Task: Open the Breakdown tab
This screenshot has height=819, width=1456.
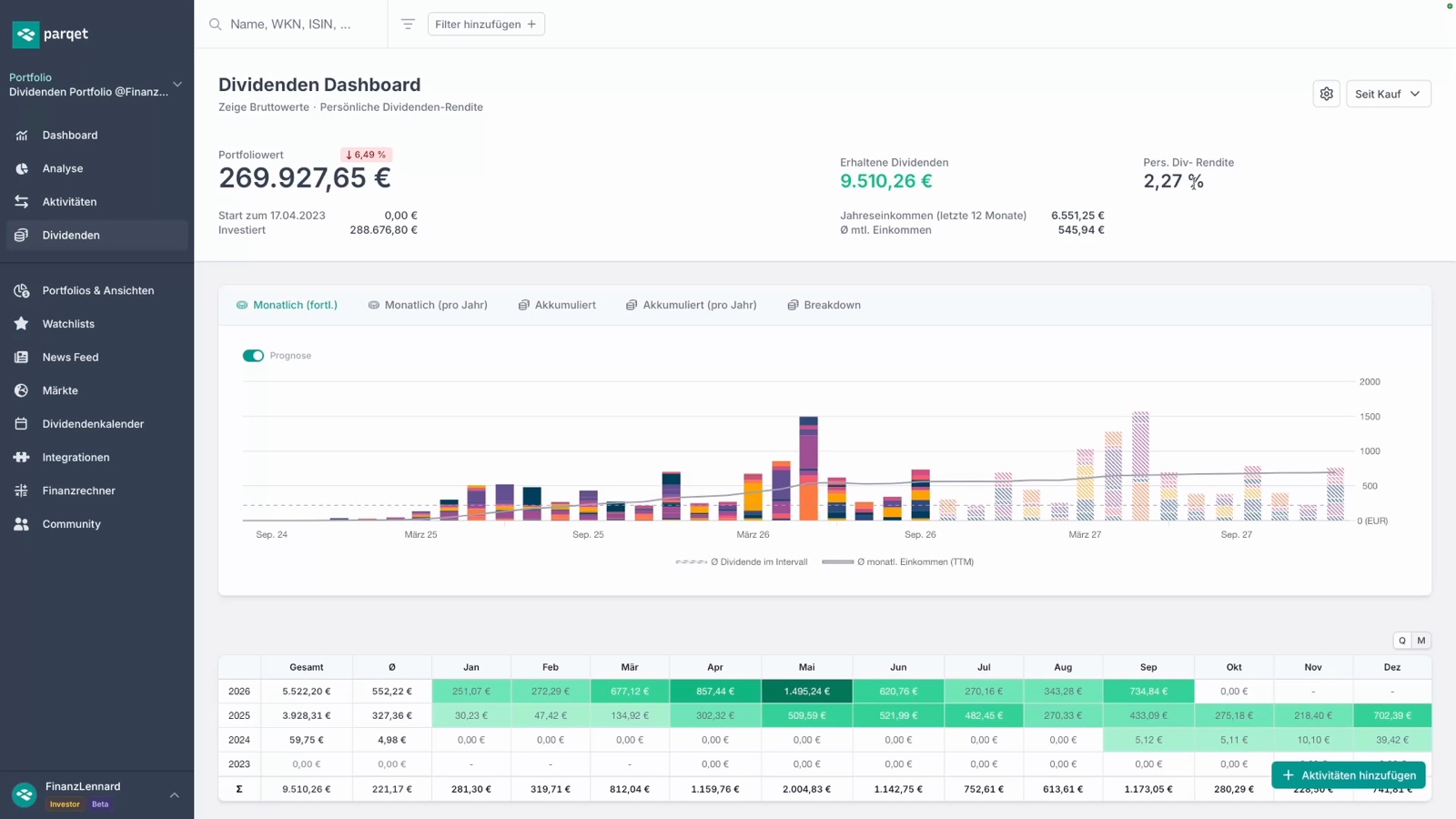Action: (x=824, y=305)
